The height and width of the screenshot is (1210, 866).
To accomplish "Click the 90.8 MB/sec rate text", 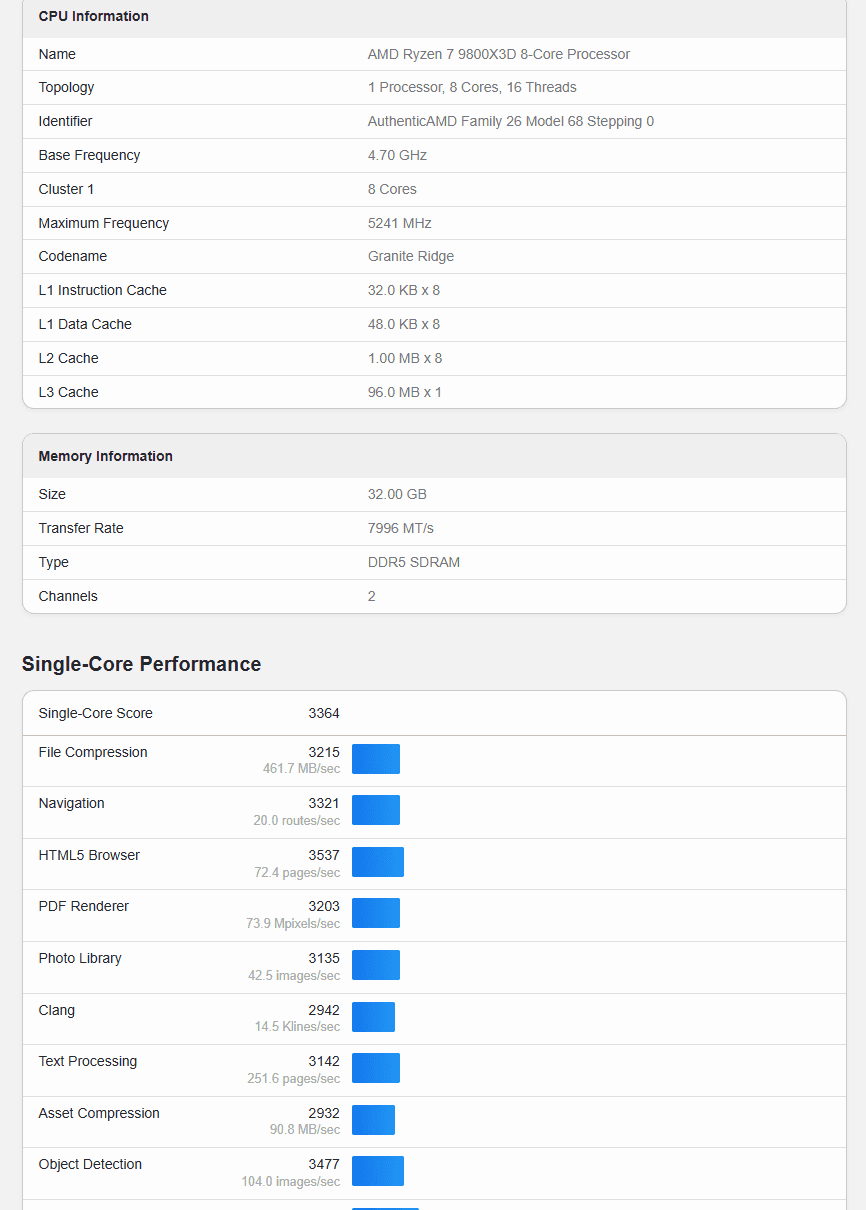I will point(305,1130).
